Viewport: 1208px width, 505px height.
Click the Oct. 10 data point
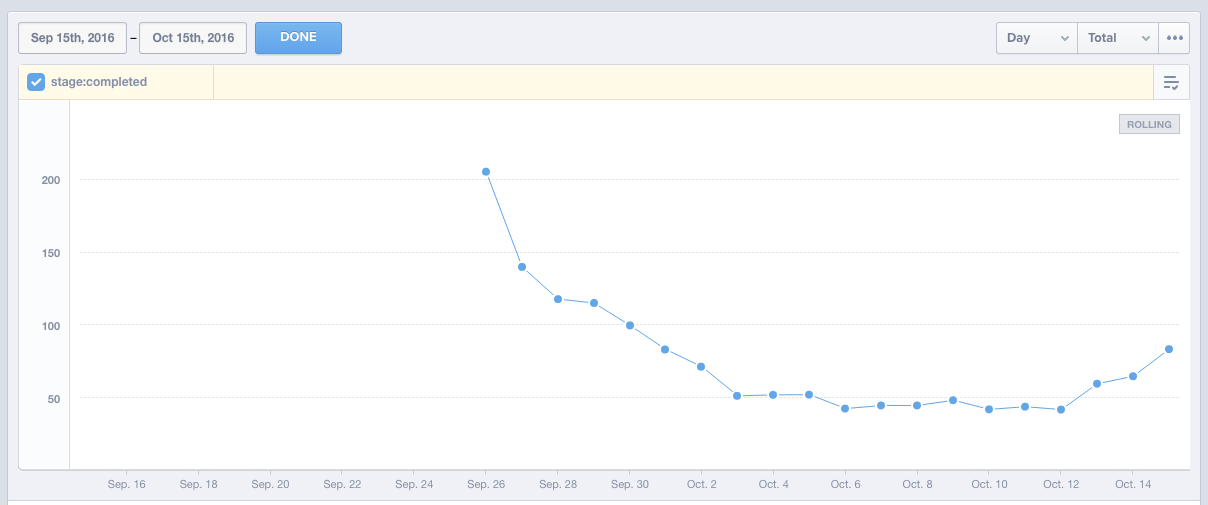coord(989,409)
